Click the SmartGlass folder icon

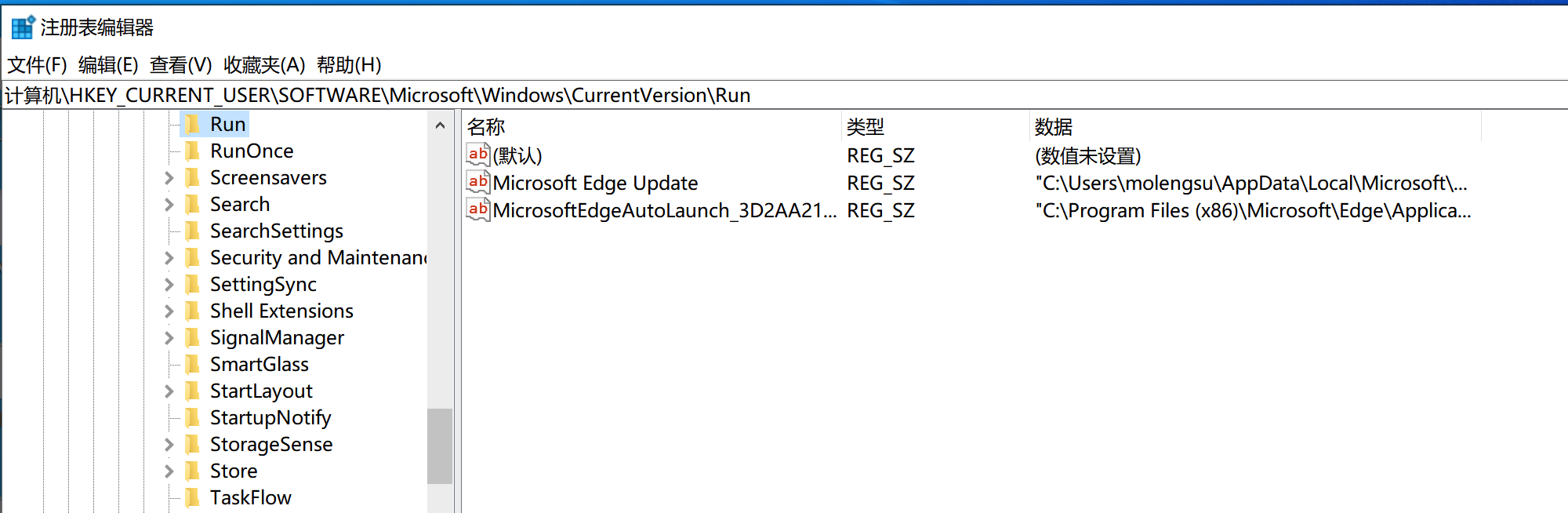(192, 364)
